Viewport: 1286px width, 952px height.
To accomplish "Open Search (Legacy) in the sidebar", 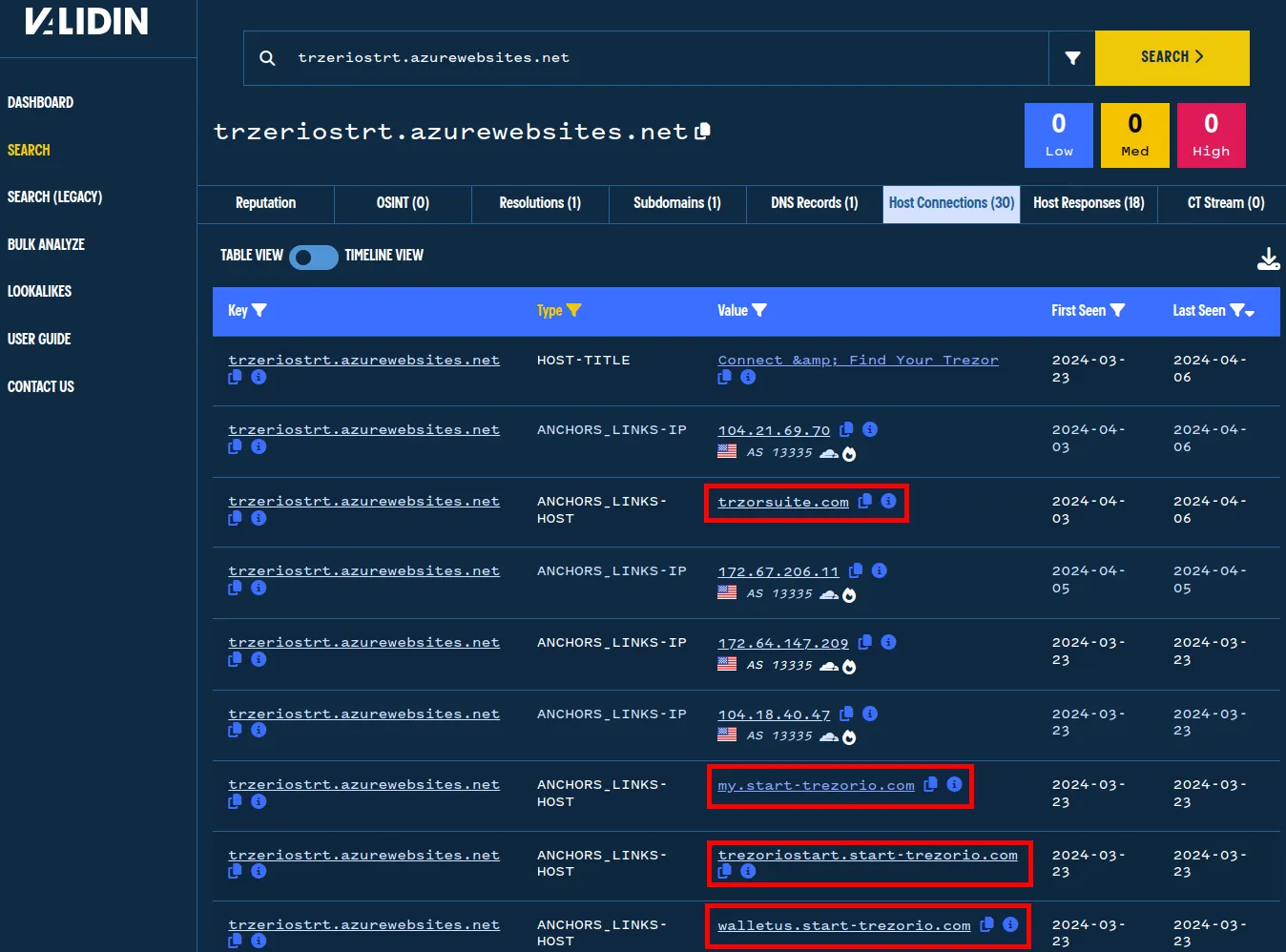I will 54,197.
